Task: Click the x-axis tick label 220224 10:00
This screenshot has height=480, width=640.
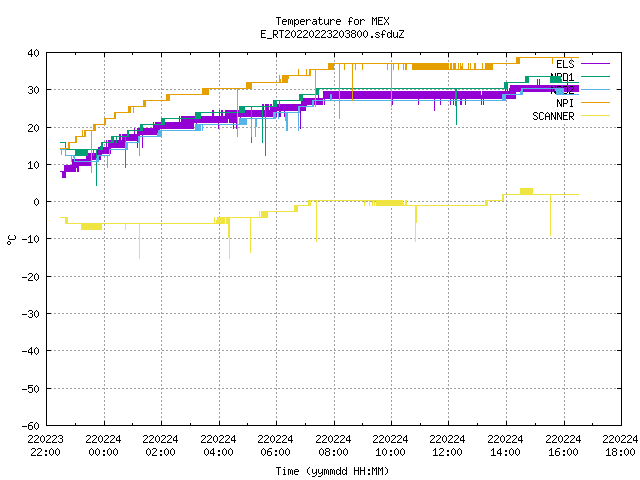Action: coord(391,446)
